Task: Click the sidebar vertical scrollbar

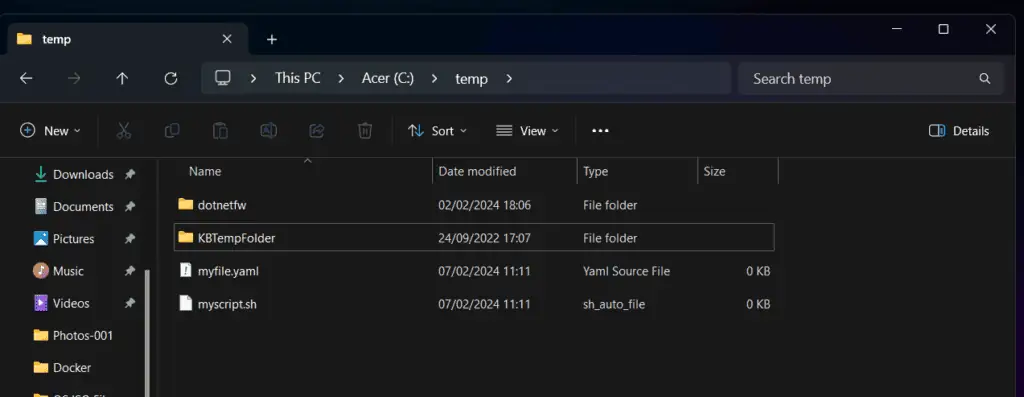Action: 148,333
